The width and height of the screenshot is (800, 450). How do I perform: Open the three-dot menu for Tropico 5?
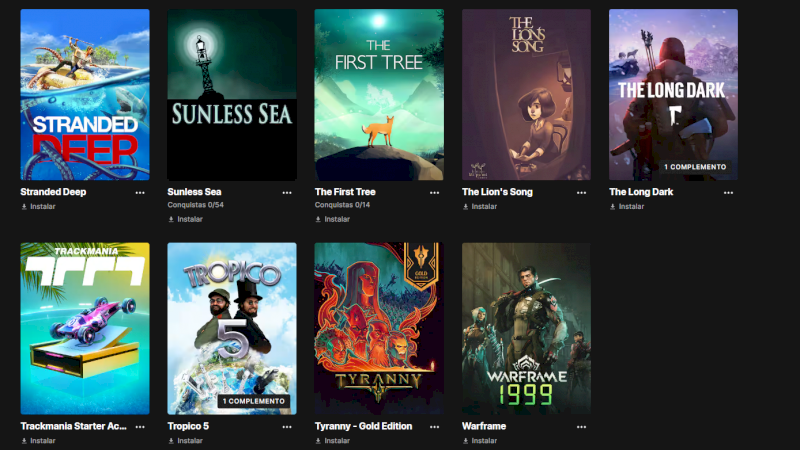tap(287, 427)
